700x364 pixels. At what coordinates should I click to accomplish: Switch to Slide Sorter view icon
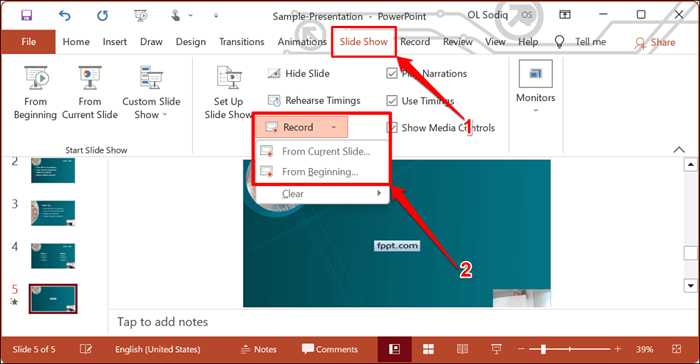428,349
